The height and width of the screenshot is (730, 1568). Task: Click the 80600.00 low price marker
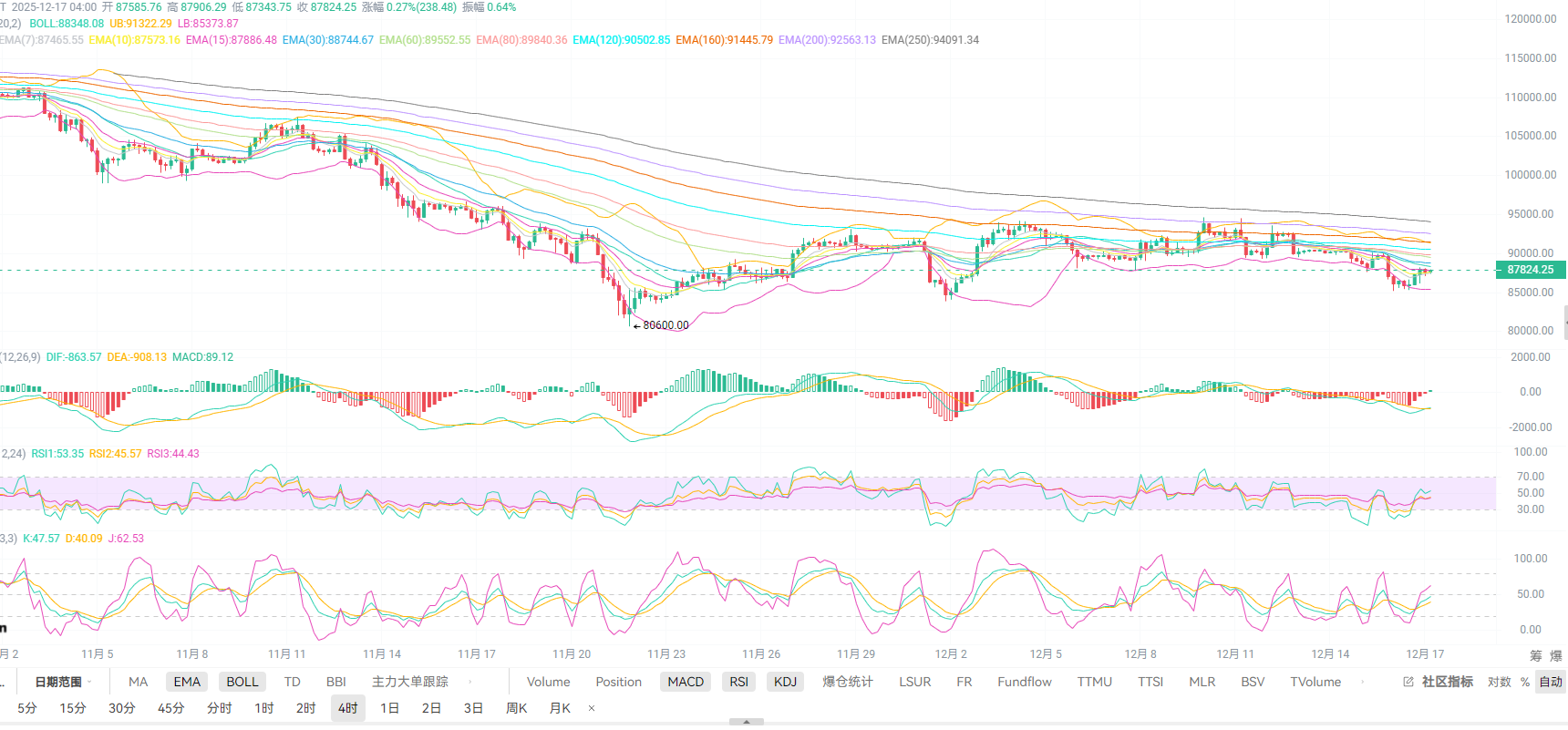pyautogui.click(x=665, y=325)
